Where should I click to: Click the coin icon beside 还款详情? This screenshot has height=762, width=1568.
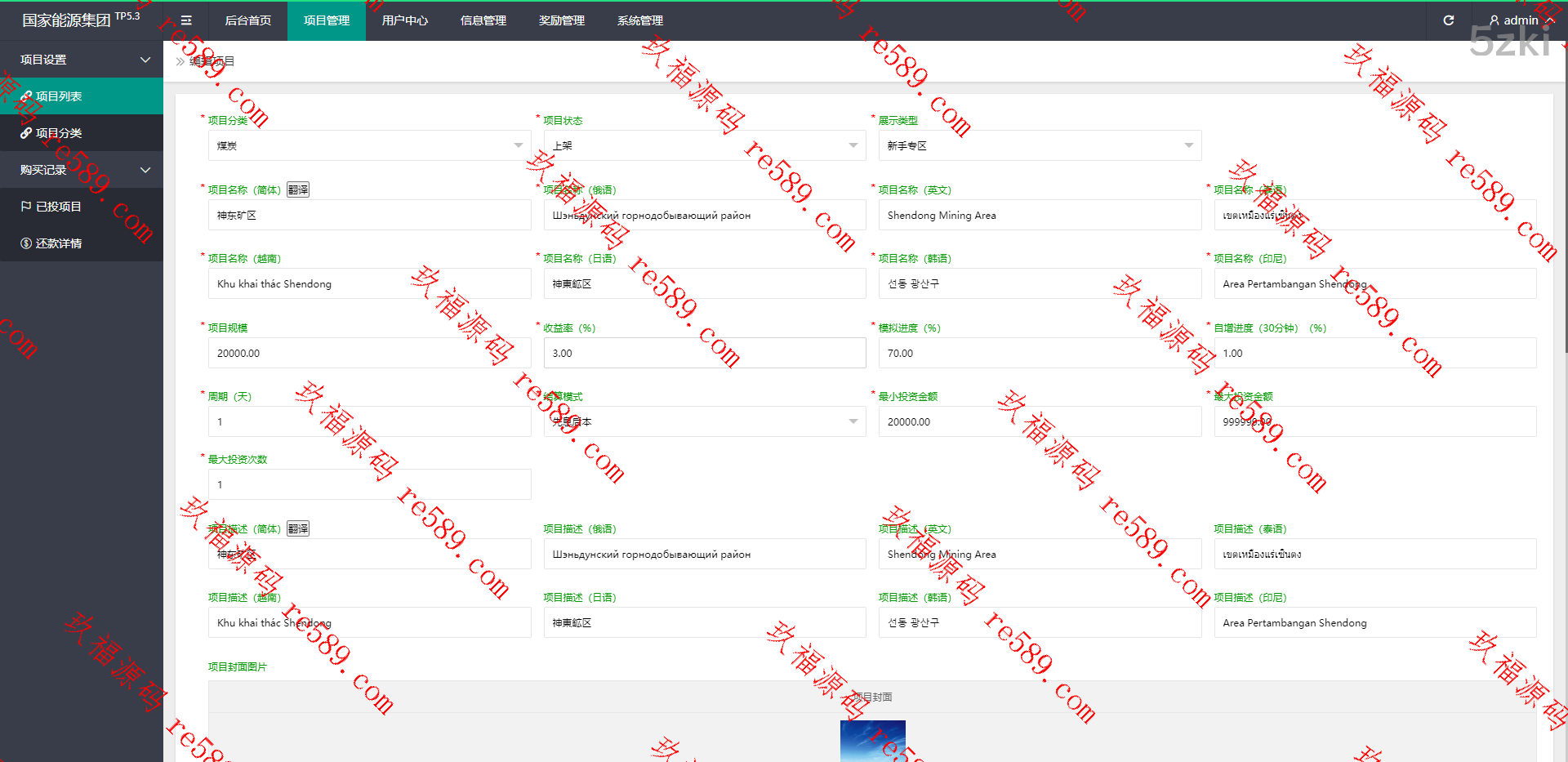coord(26,243)
